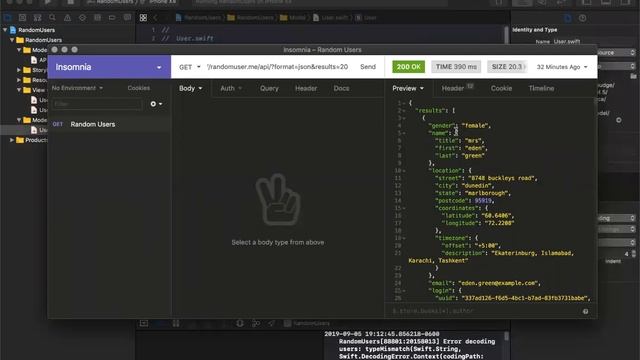
Task: Switch to Timeline tab
Action: (x=541, y=89)
